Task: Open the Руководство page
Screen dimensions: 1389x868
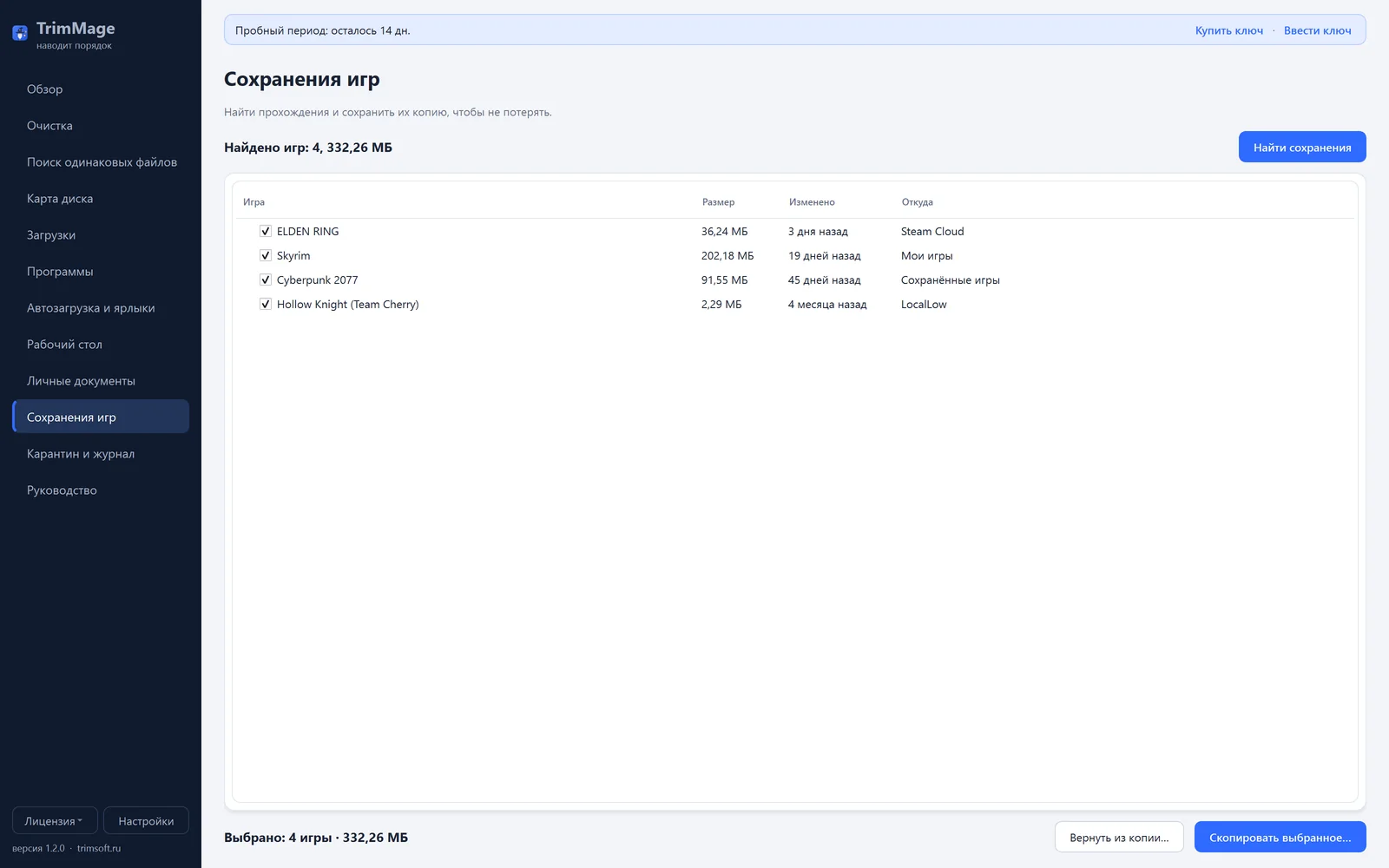Action: (101, 490)
